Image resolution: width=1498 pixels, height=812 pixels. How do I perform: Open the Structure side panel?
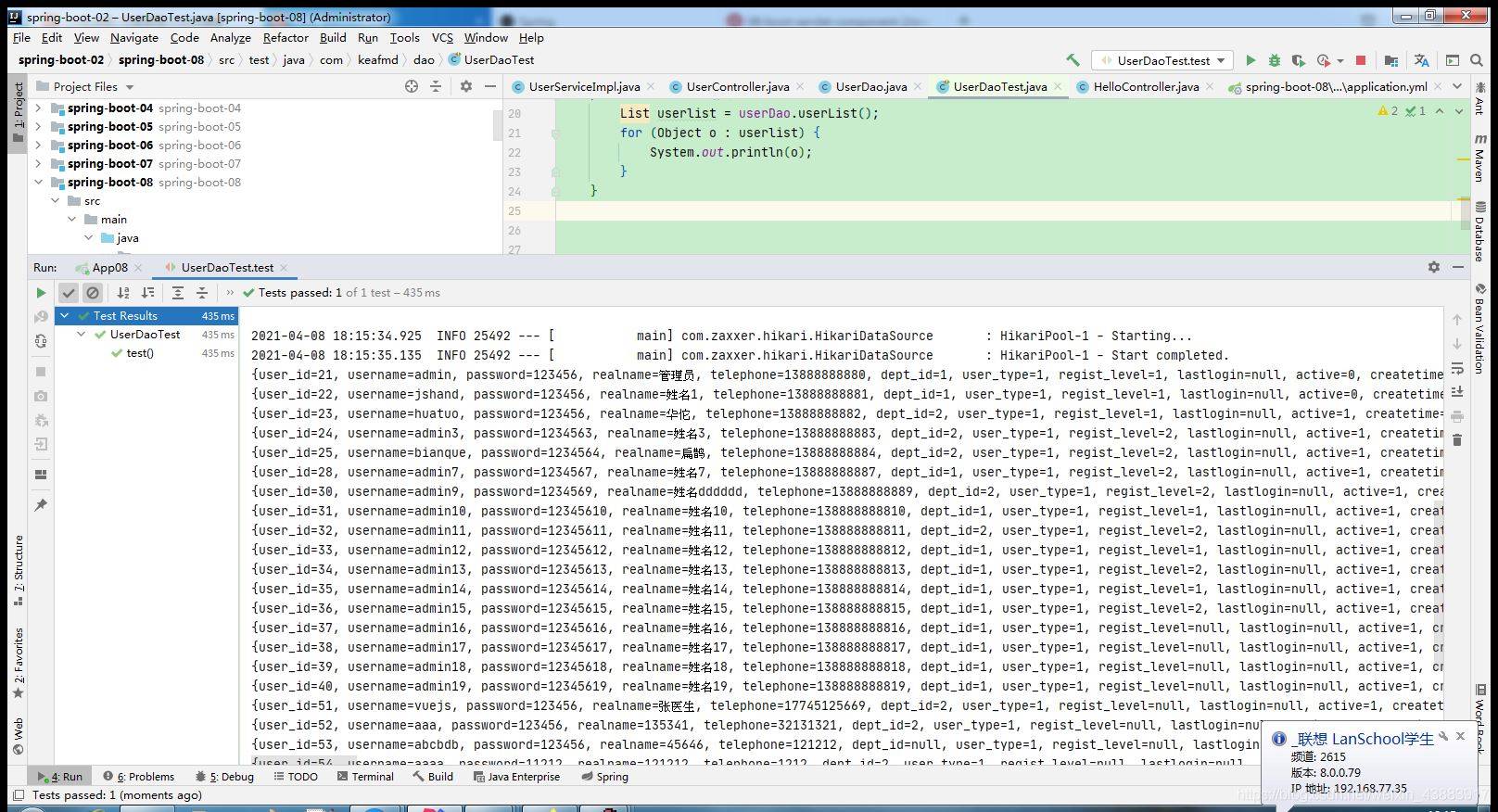point(19,570)
